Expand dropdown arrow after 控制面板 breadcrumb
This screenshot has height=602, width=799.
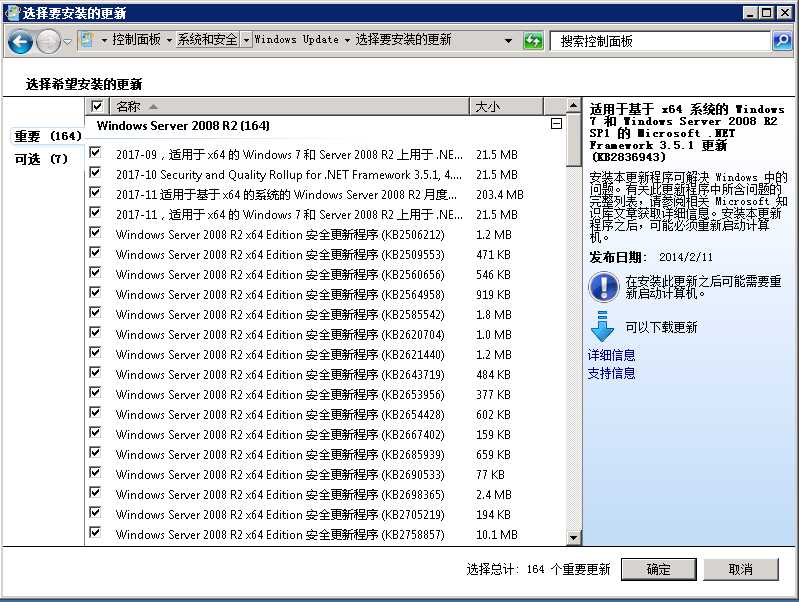[169, 40]
